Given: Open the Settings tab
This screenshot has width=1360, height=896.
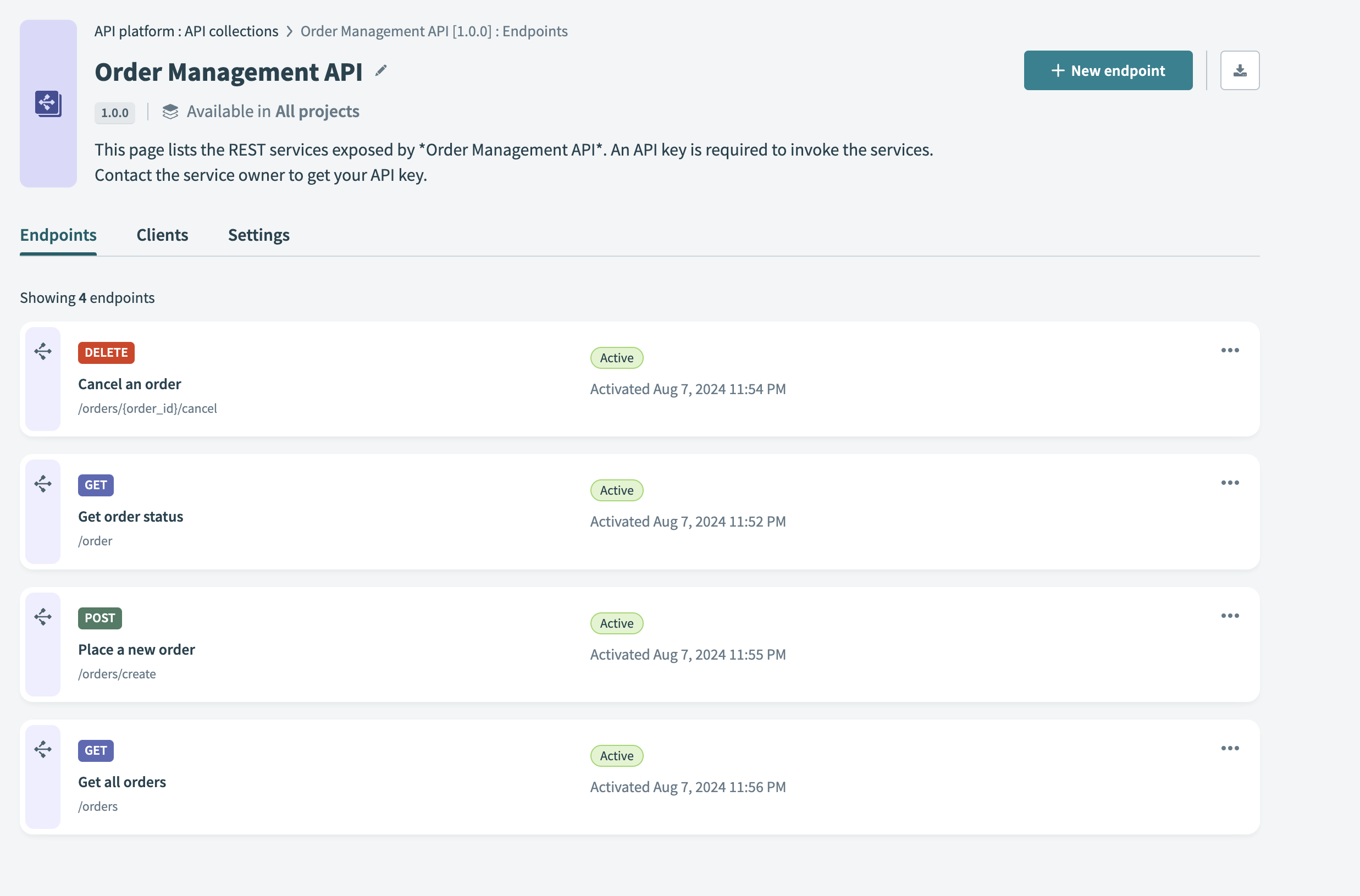Looking at the screenshot, I should 258,235.
